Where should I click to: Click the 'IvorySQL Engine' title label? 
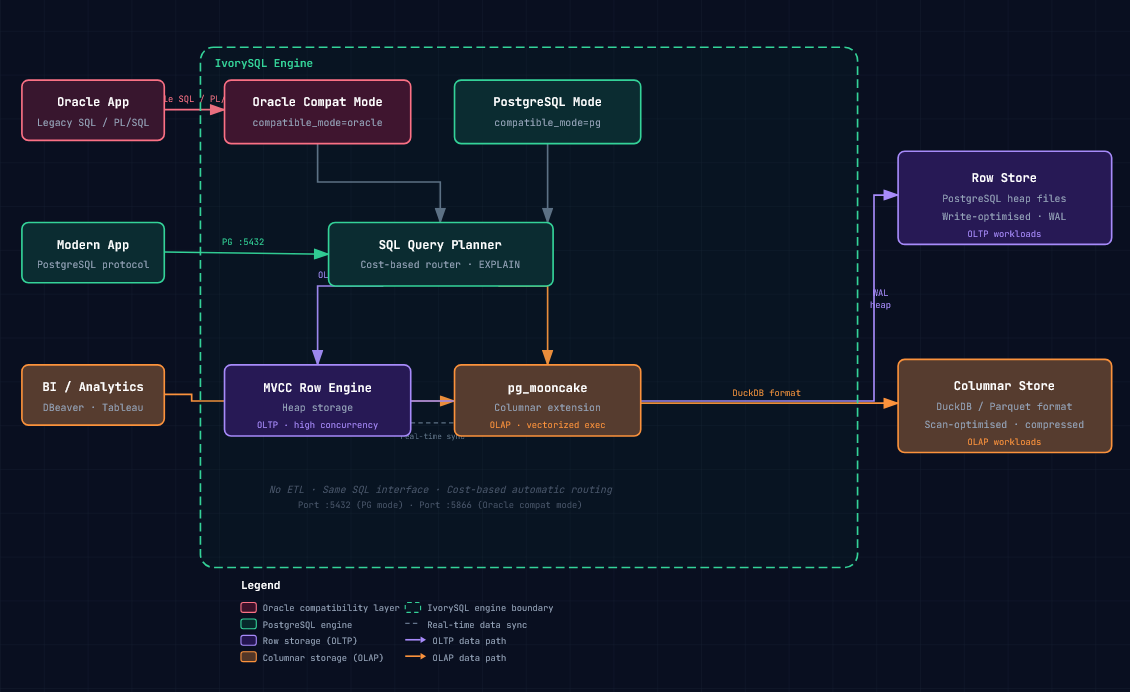[264, 63]
